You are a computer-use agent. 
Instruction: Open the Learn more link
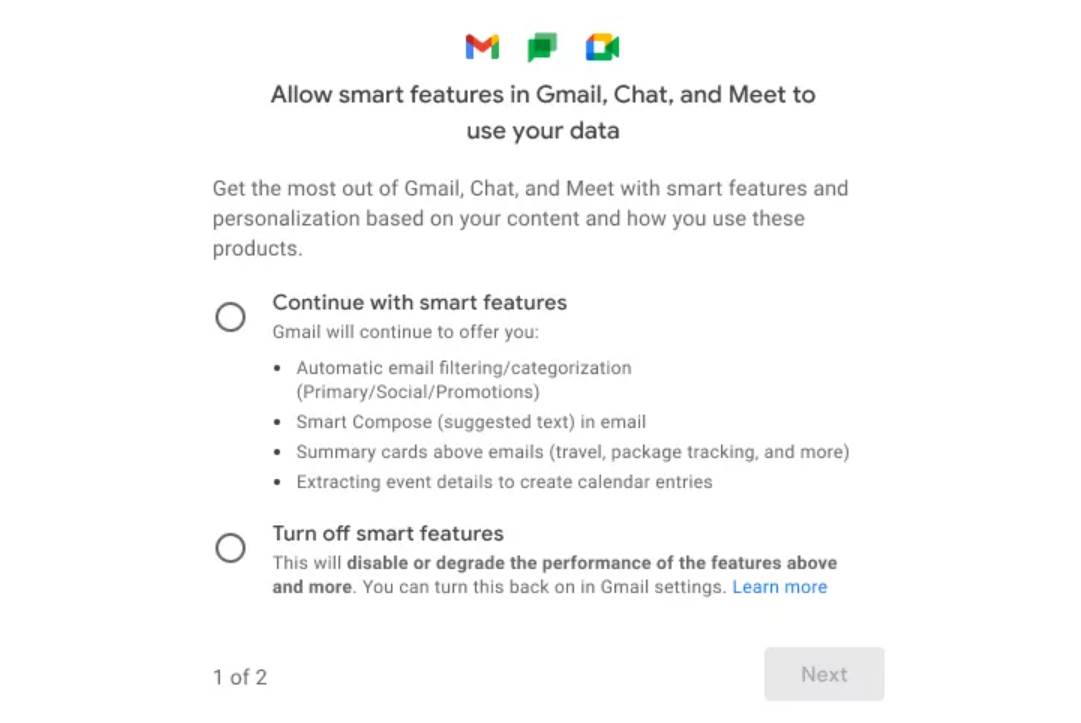780,587
